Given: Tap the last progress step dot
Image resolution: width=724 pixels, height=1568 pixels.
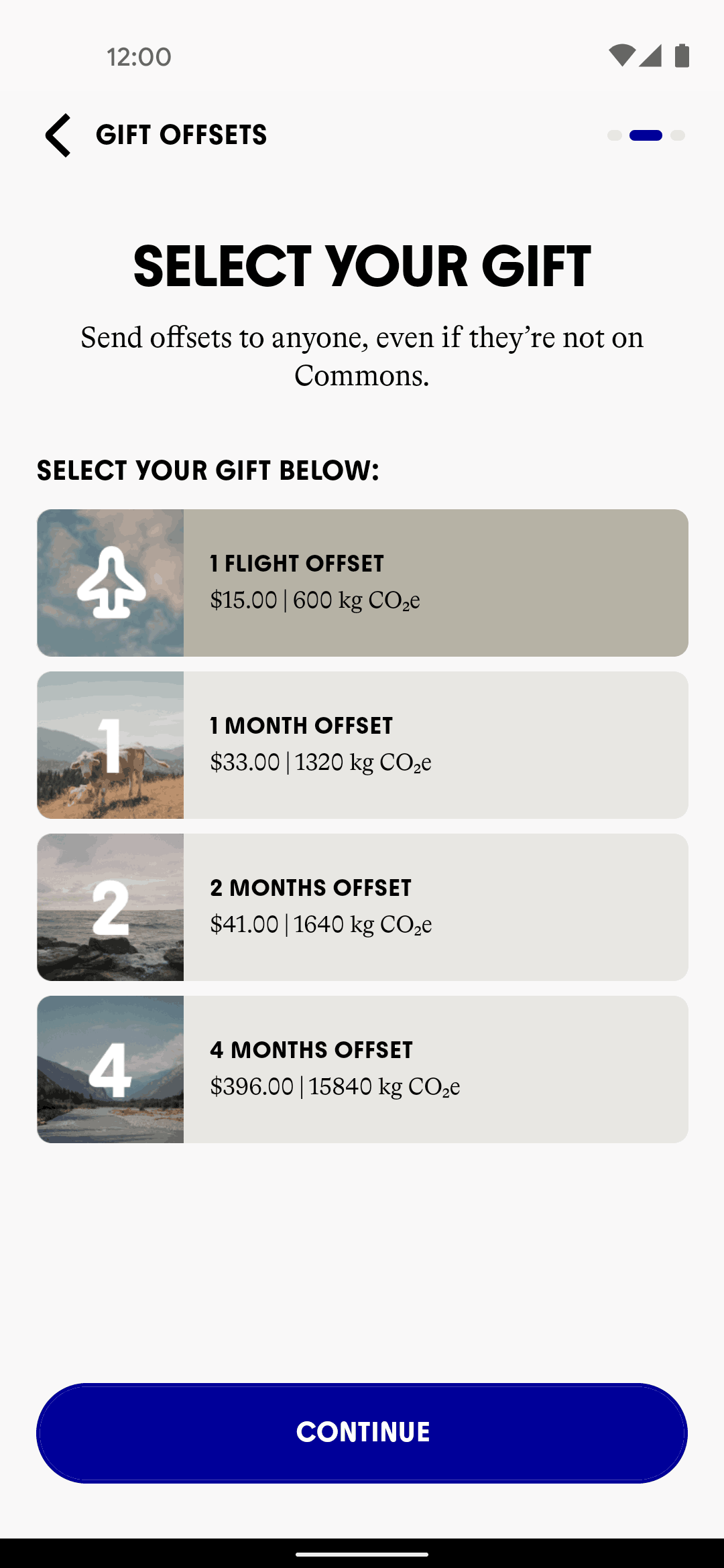Looking at the screenshot, I should tap(678, 135).
